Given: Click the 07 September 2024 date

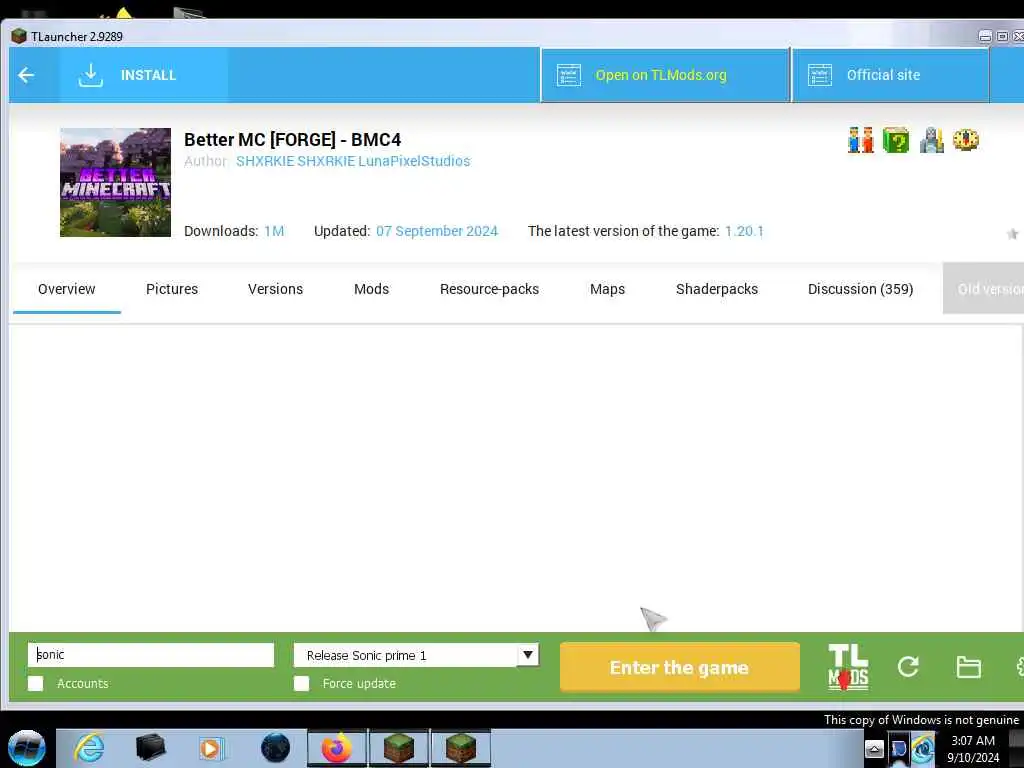Looking at the screenshot, I should click(437, 231).
